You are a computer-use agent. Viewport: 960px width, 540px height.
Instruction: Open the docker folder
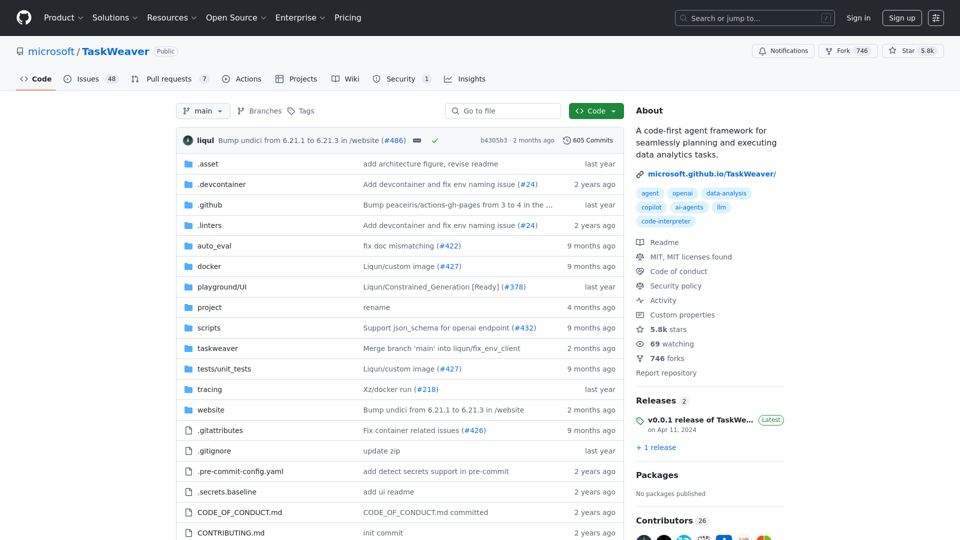click(209, 267)
